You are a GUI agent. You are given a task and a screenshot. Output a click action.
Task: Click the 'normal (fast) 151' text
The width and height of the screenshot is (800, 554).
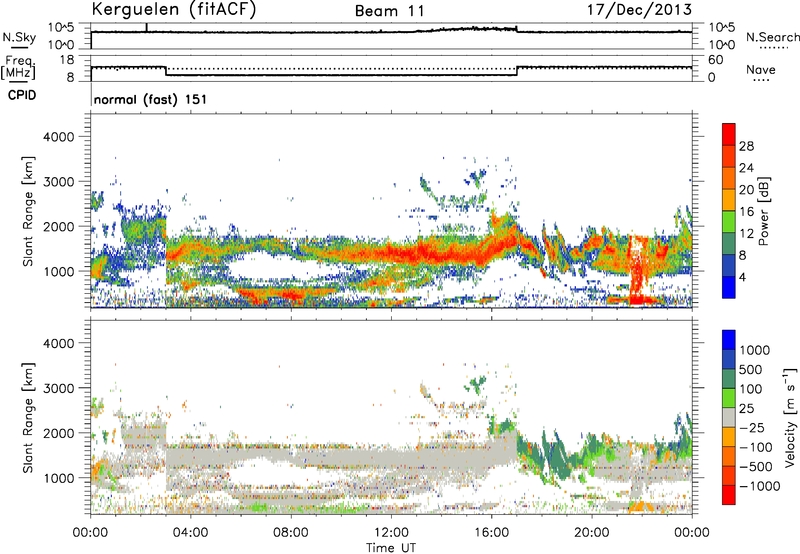tap(151, 99)
